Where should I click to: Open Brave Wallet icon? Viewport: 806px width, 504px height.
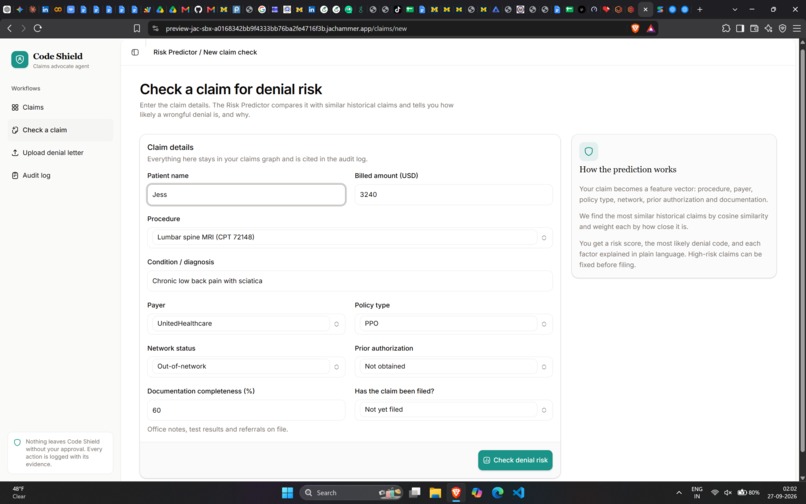coord(754,28)
